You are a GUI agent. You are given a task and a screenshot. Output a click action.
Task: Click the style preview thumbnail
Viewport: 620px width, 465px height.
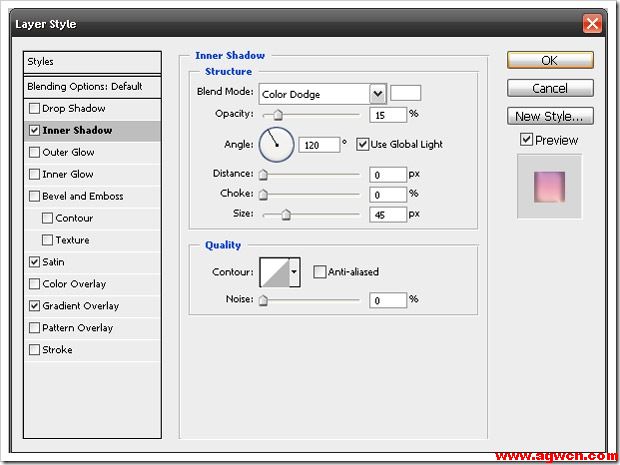point(549,187)
